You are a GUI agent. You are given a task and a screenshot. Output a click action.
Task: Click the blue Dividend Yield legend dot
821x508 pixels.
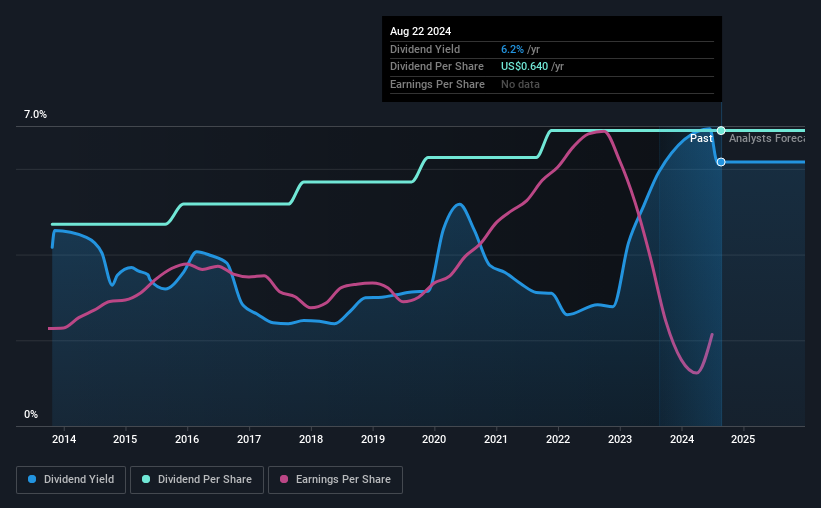click(x=32, y=479)
